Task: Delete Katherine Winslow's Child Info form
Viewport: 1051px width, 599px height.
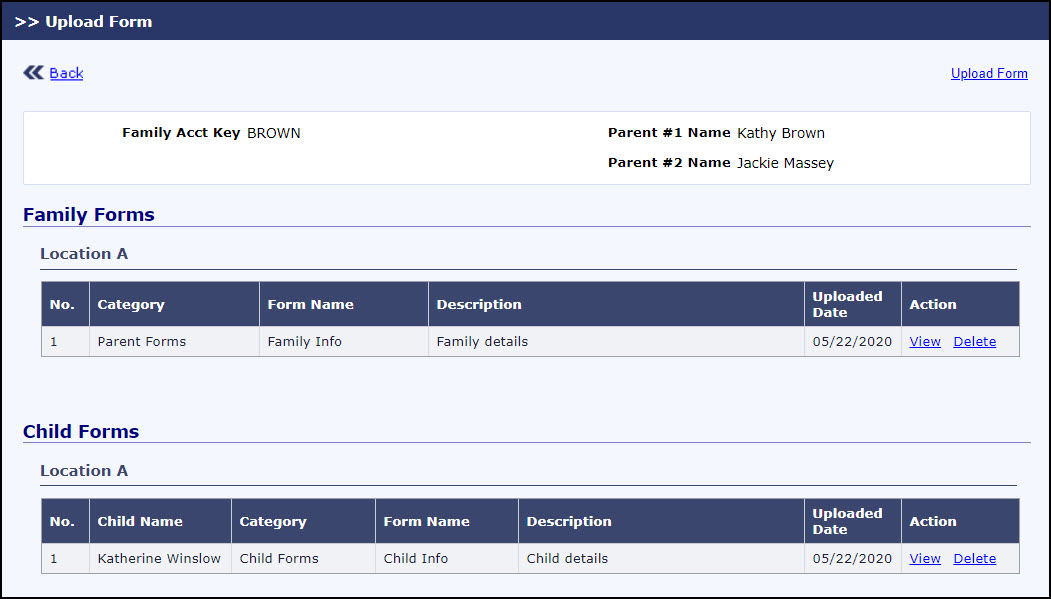Action: [x=974, y=559]
